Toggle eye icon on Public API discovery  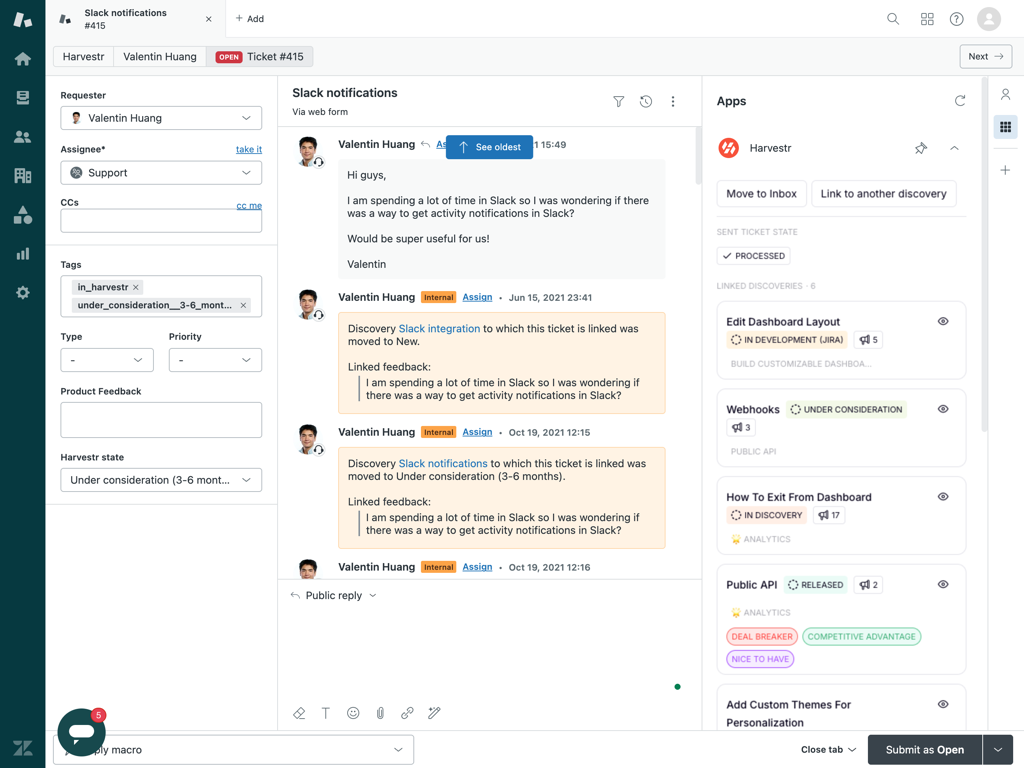943,585
